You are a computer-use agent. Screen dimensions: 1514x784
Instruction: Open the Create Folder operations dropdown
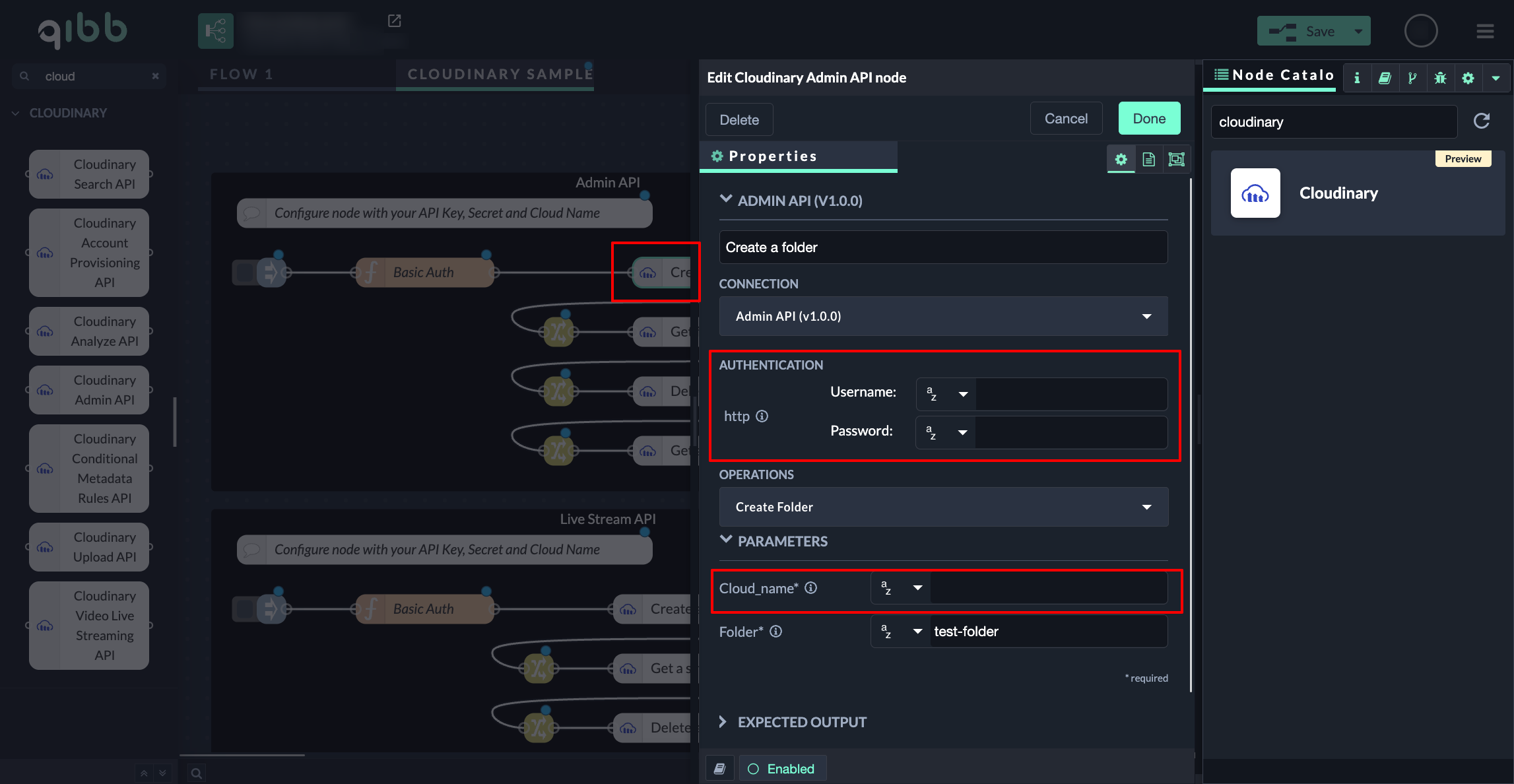click(x=943, y=507)
